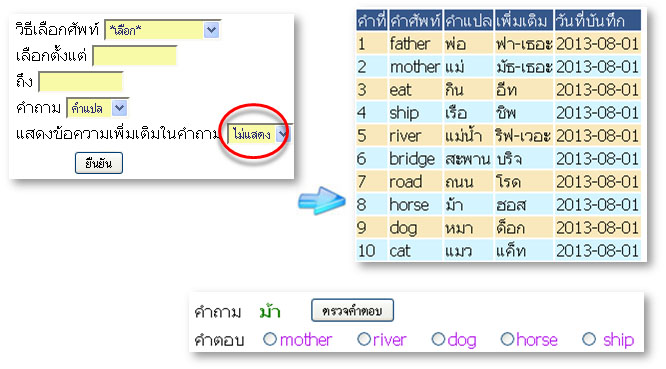Click the เลือกตั้งแต่ input field
The height and width of the screenshot is (369, 666).
pyautogui.click(x=135, y=56)
